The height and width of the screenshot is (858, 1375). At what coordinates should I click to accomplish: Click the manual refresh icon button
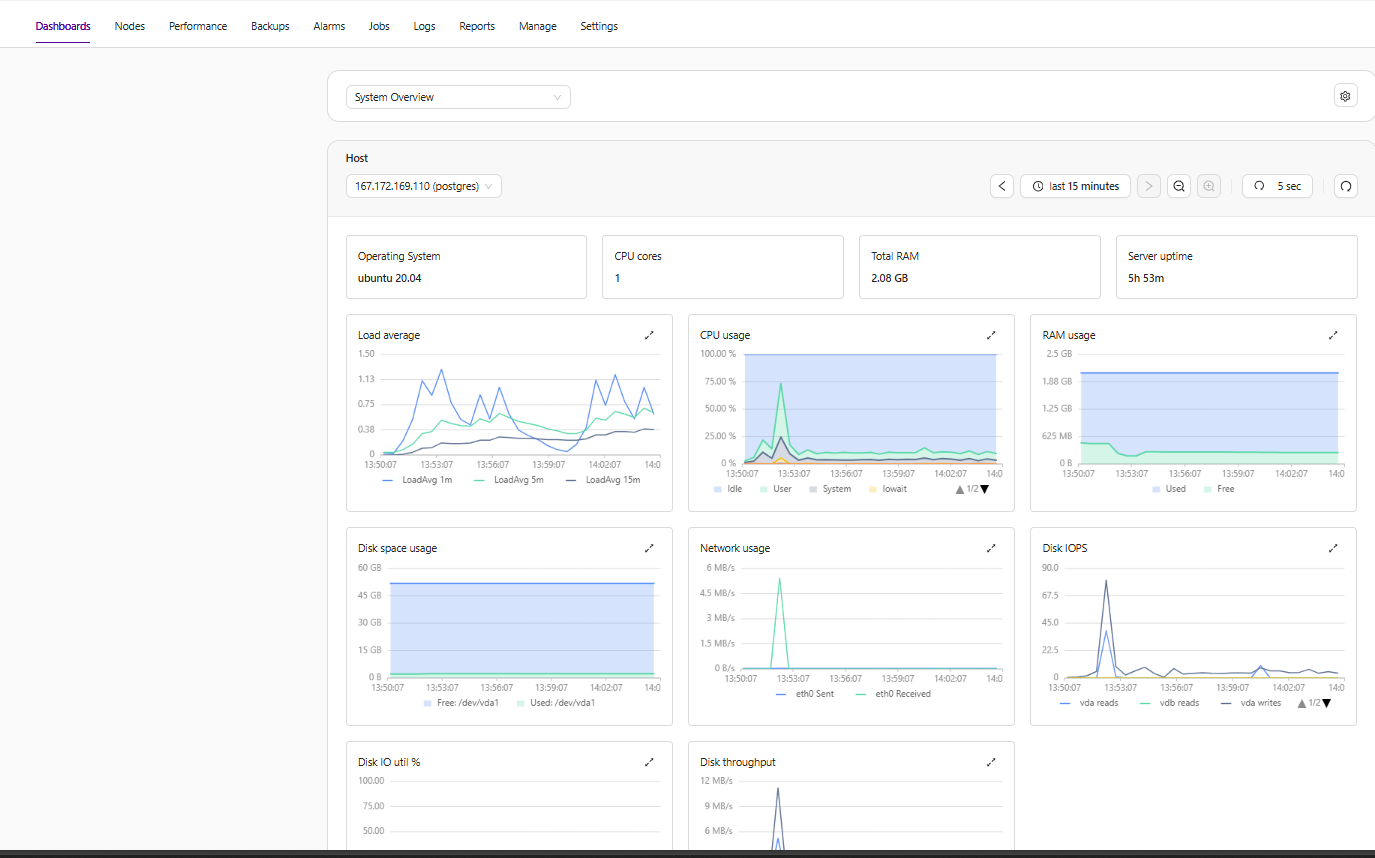(x=1345, y=186)
